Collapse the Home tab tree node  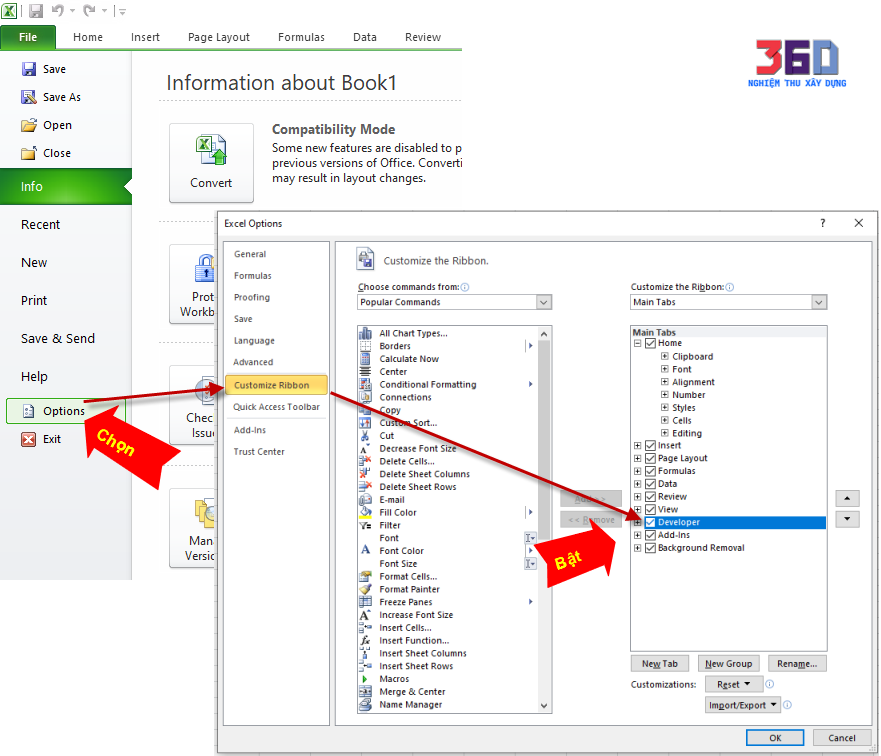pos(638,343)
